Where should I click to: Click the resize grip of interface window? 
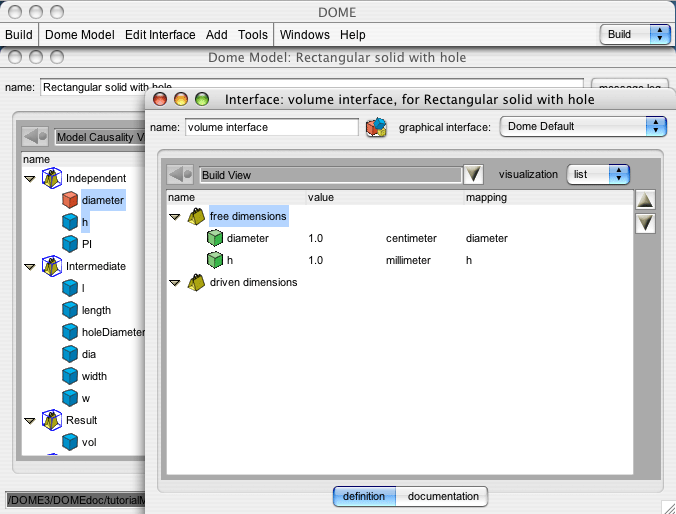(x=669, y=507)
